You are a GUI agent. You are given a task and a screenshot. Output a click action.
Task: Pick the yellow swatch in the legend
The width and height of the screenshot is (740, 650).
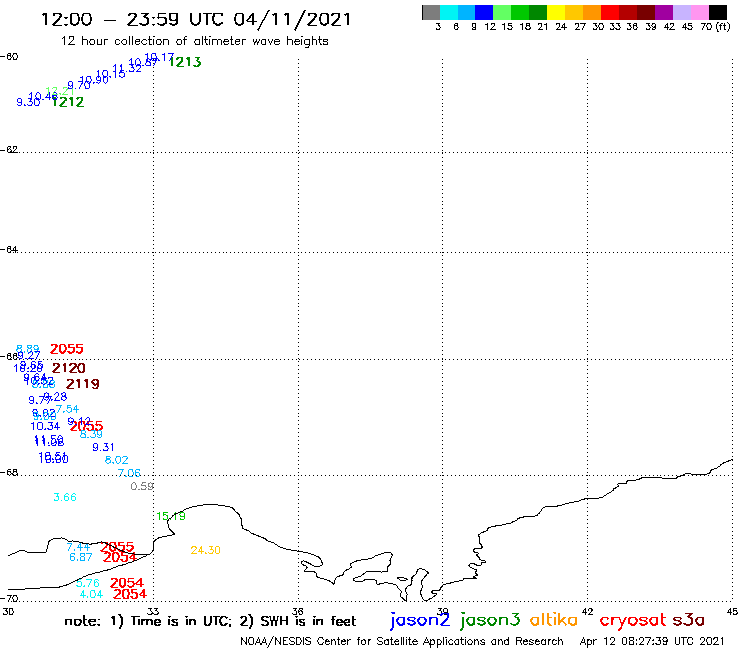[x=556, y=13]
